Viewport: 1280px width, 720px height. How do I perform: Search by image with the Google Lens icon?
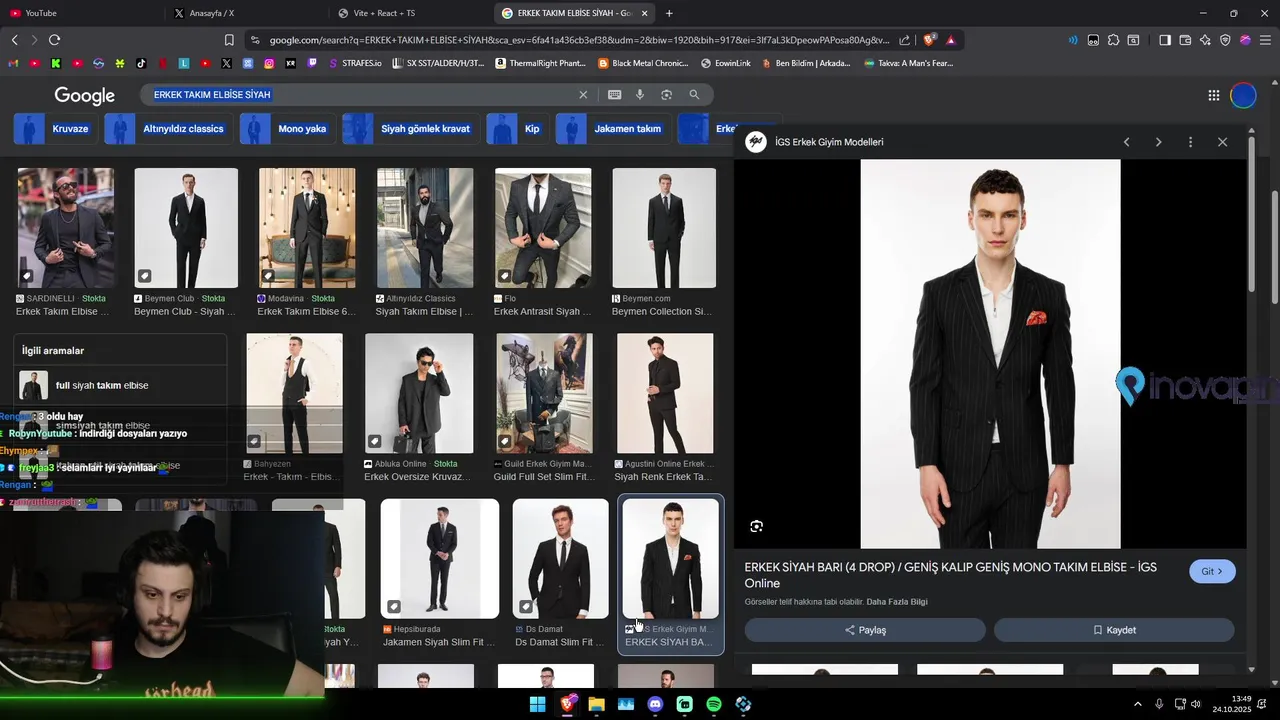coord(666,94)
